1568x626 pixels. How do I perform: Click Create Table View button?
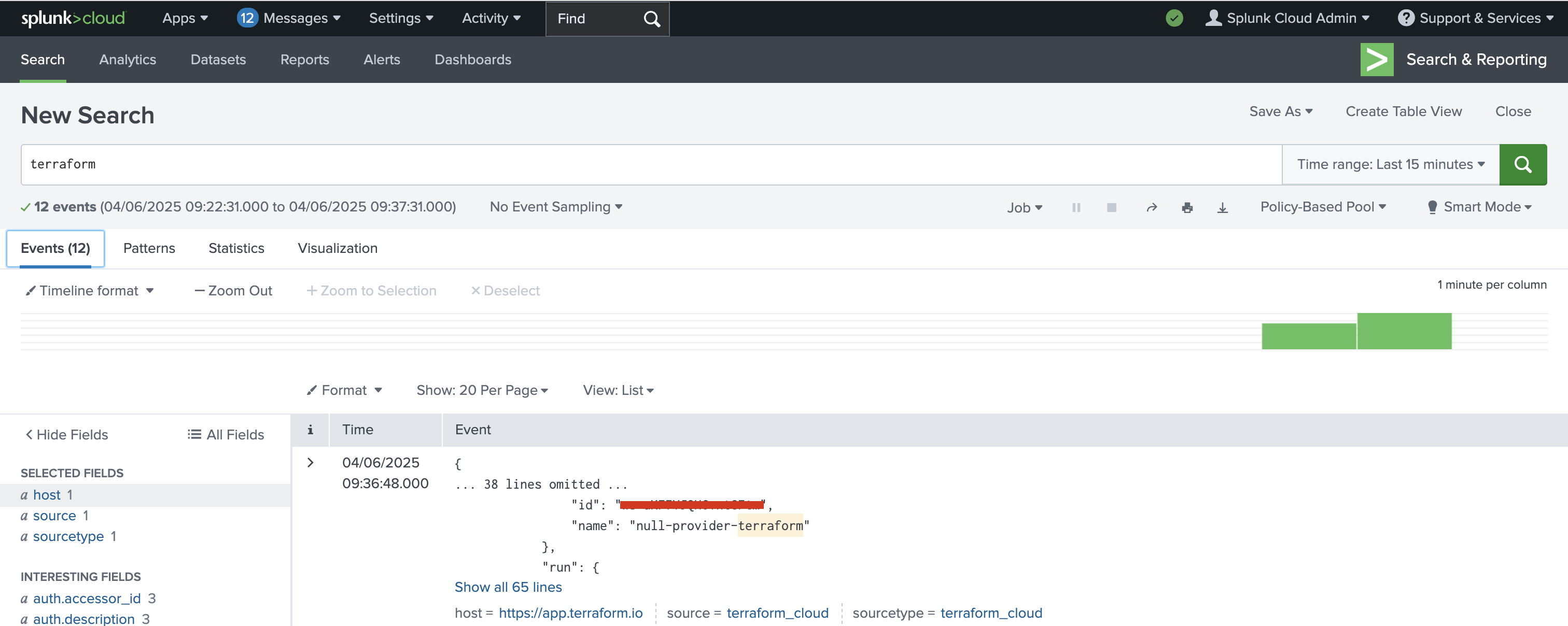tap(1403, 111)
